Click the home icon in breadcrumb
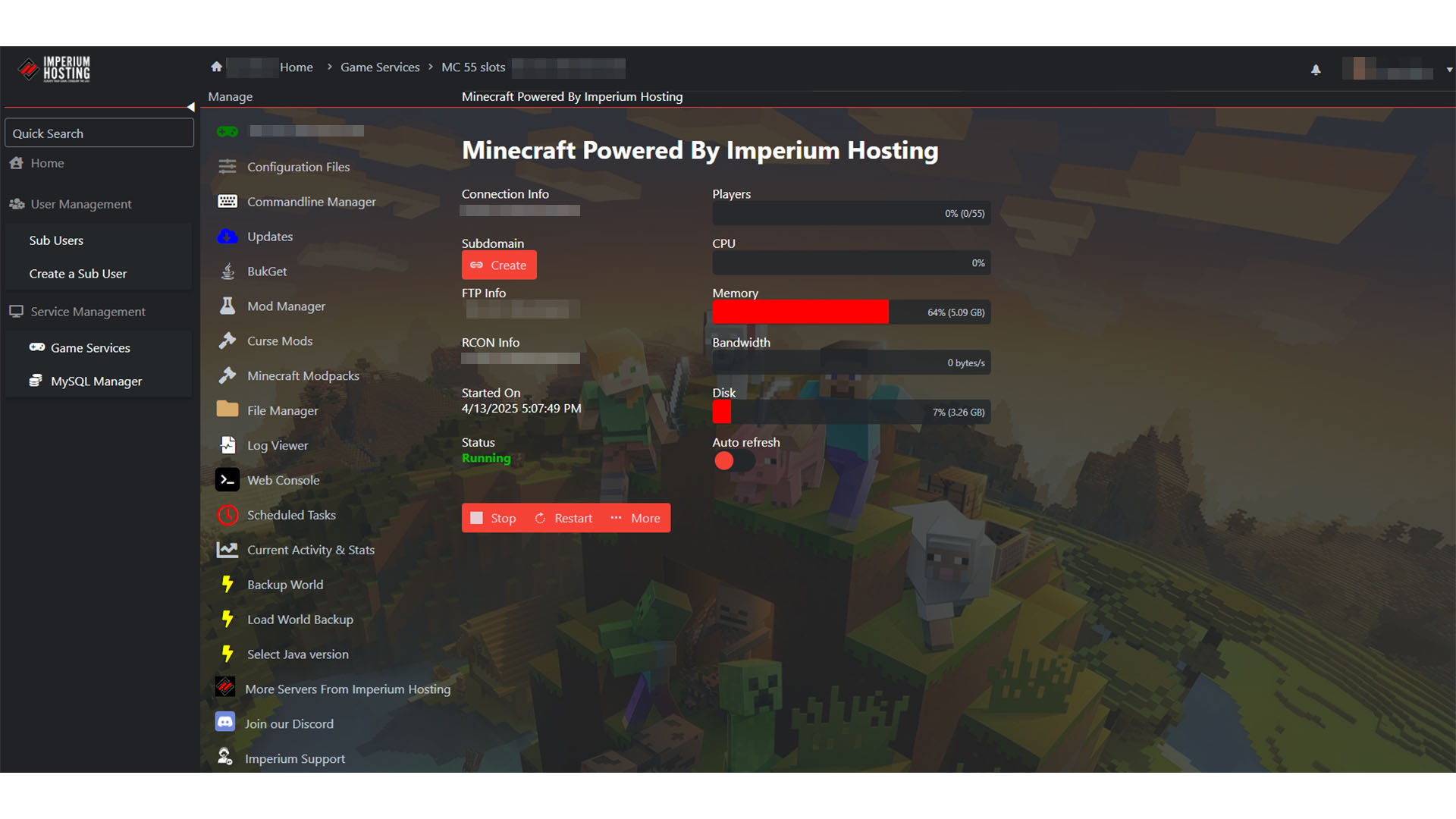The width and height of the screenshot is (1456, 819). 216,67
